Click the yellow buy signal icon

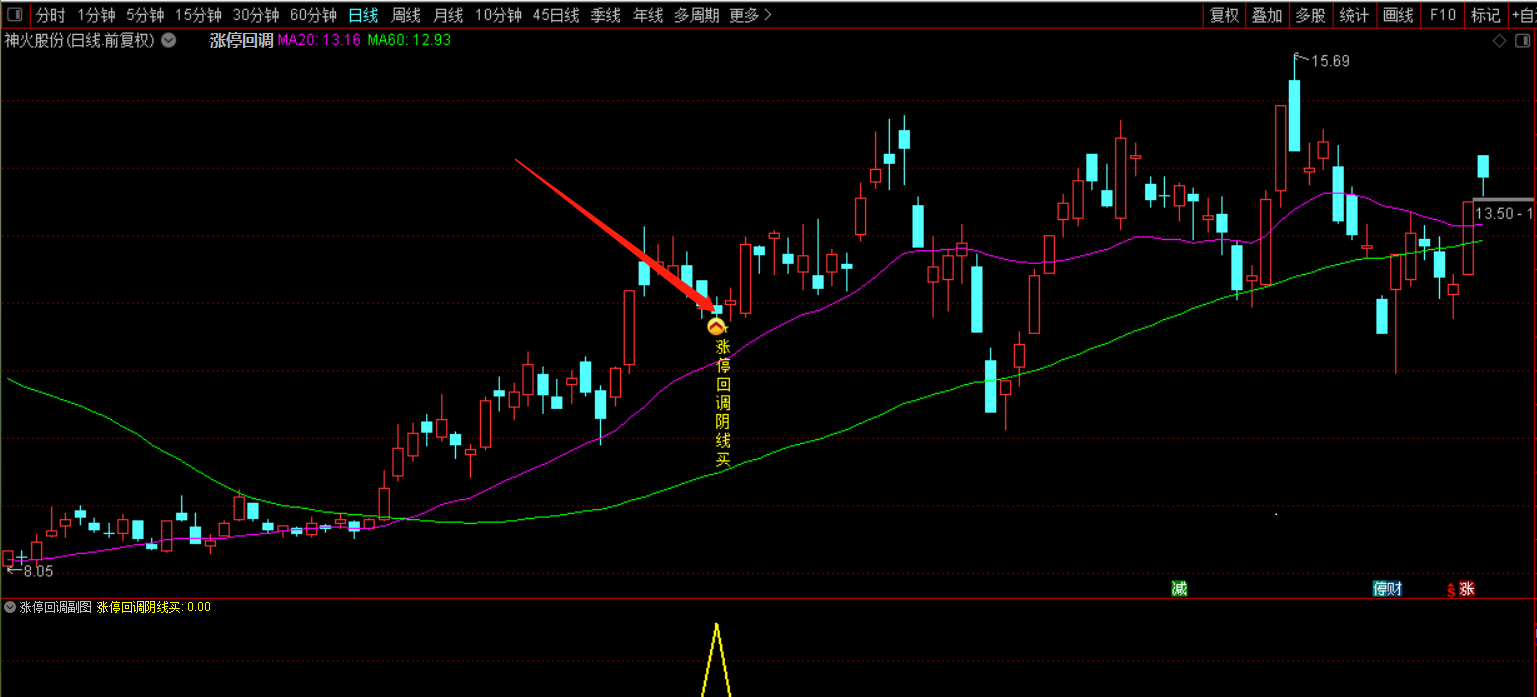click(716, 326)
